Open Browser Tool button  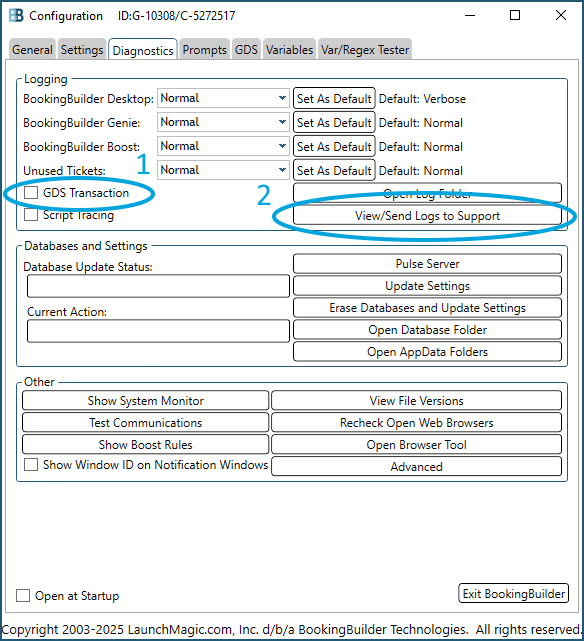point(416,445)
